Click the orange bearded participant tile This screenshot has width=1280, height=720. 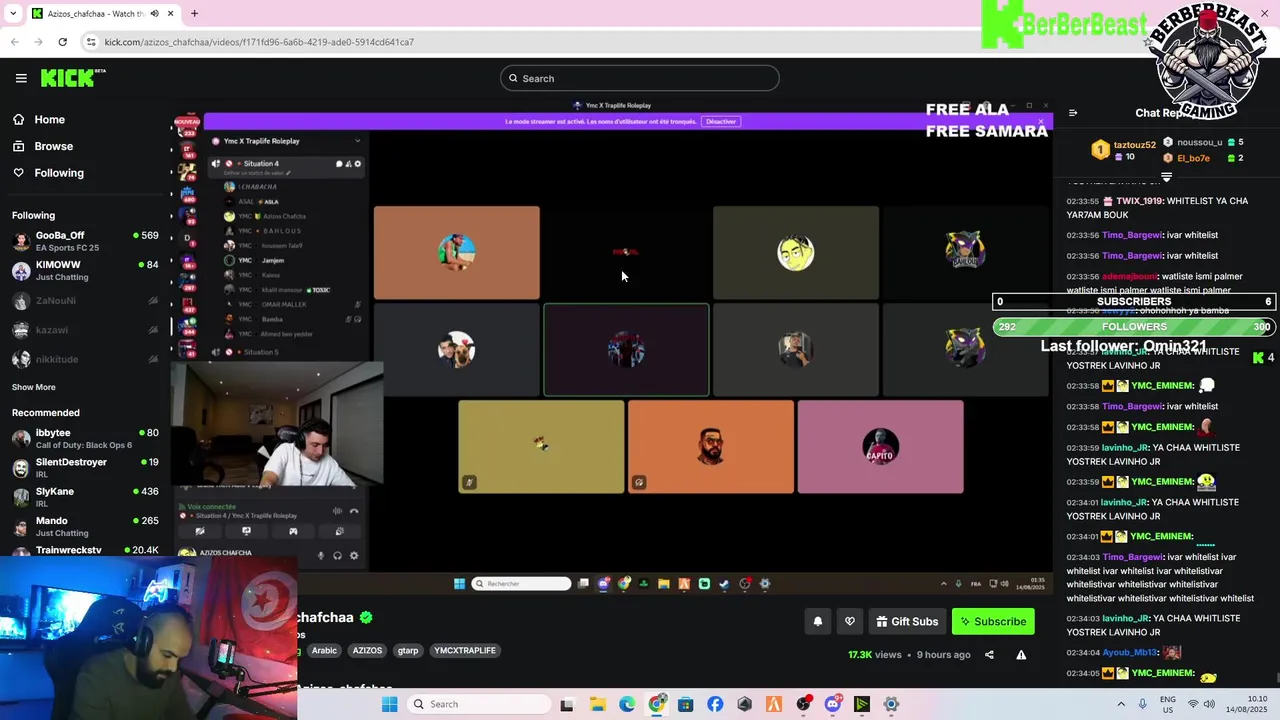coord(711,447)
